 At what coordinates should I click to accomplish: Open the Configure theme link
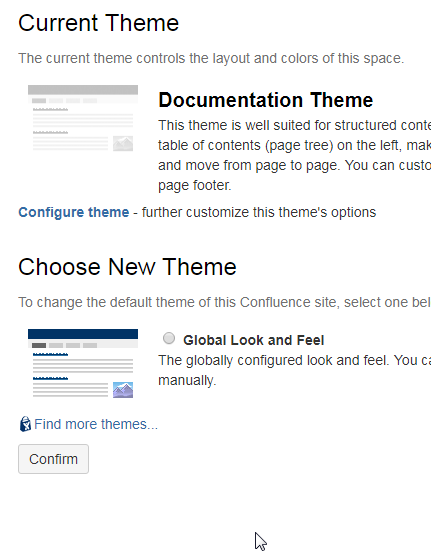(x=74, y=212)
